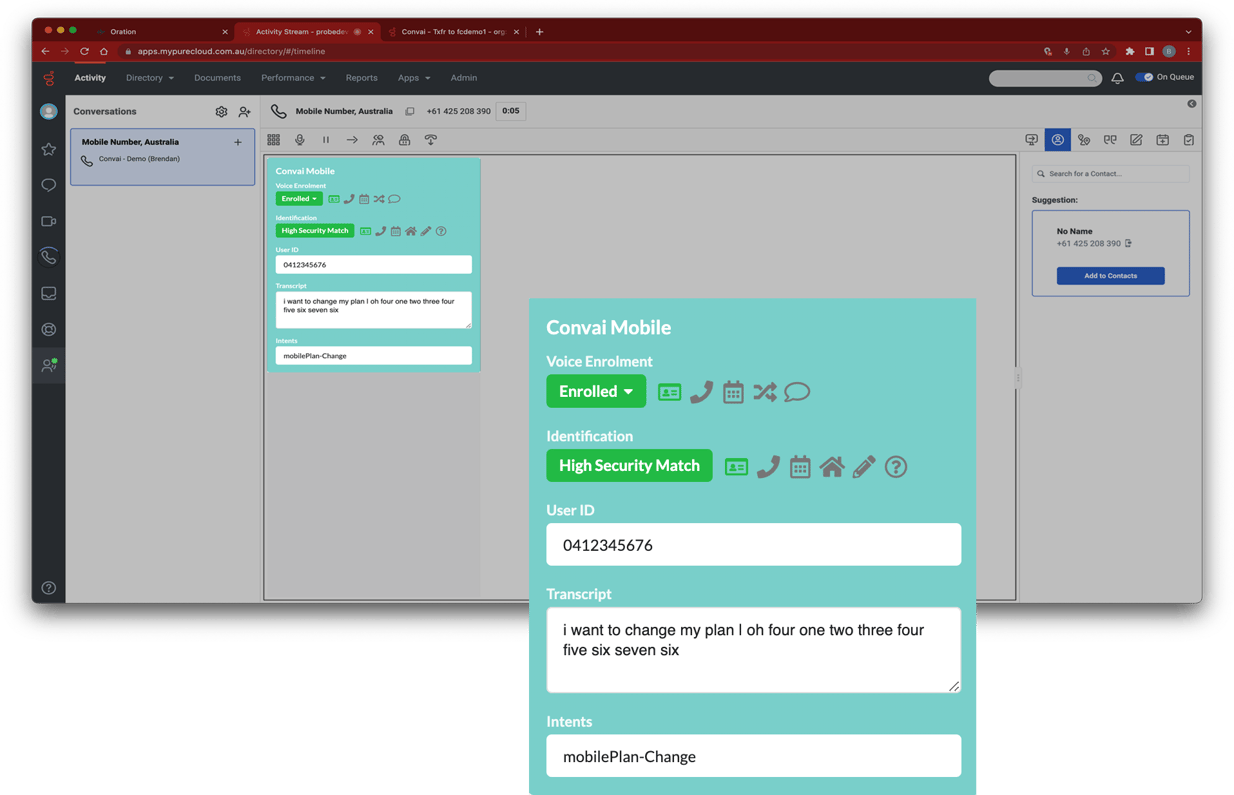Click the user avatar in left sidebar
Image resolution: width=1234 pixels, height=795 pixels.
49,112
